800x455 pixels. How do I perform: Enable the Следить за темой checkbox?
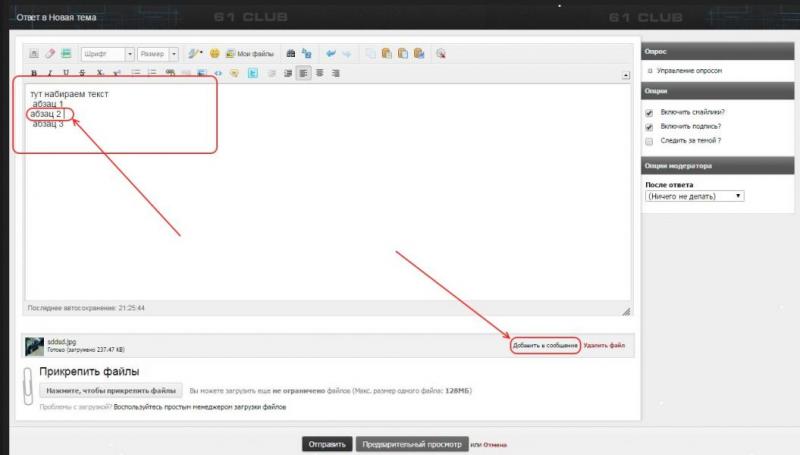click(x=650, y=141)
